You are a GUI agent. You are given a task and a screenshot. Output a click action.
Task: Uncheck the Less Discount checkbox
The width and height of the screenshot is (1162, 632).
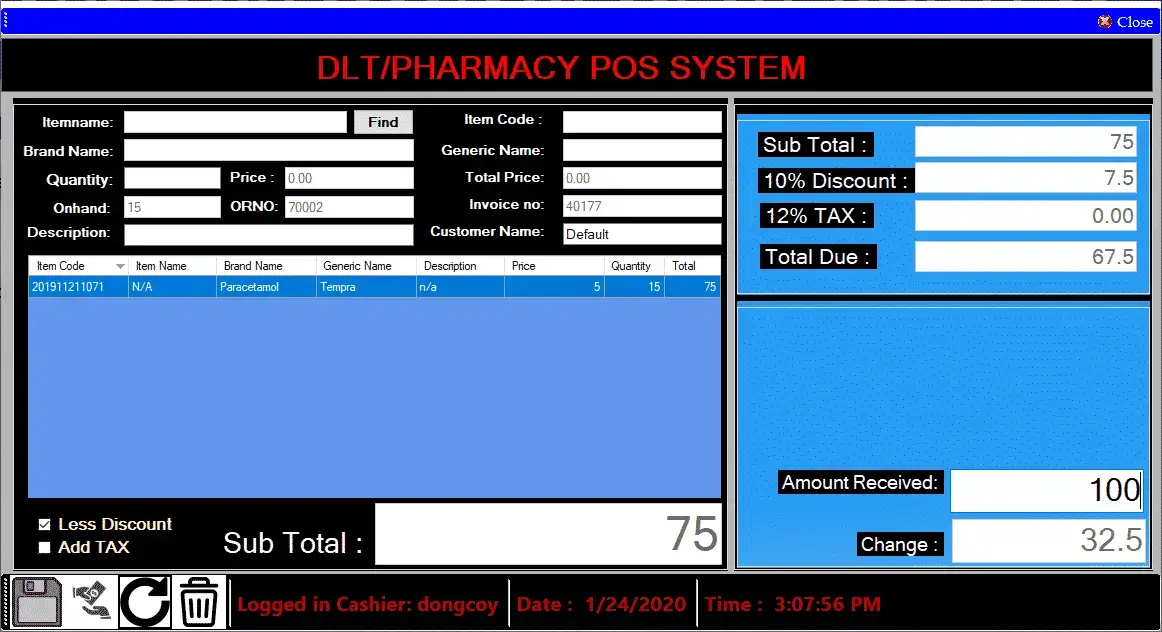(44, 524)
